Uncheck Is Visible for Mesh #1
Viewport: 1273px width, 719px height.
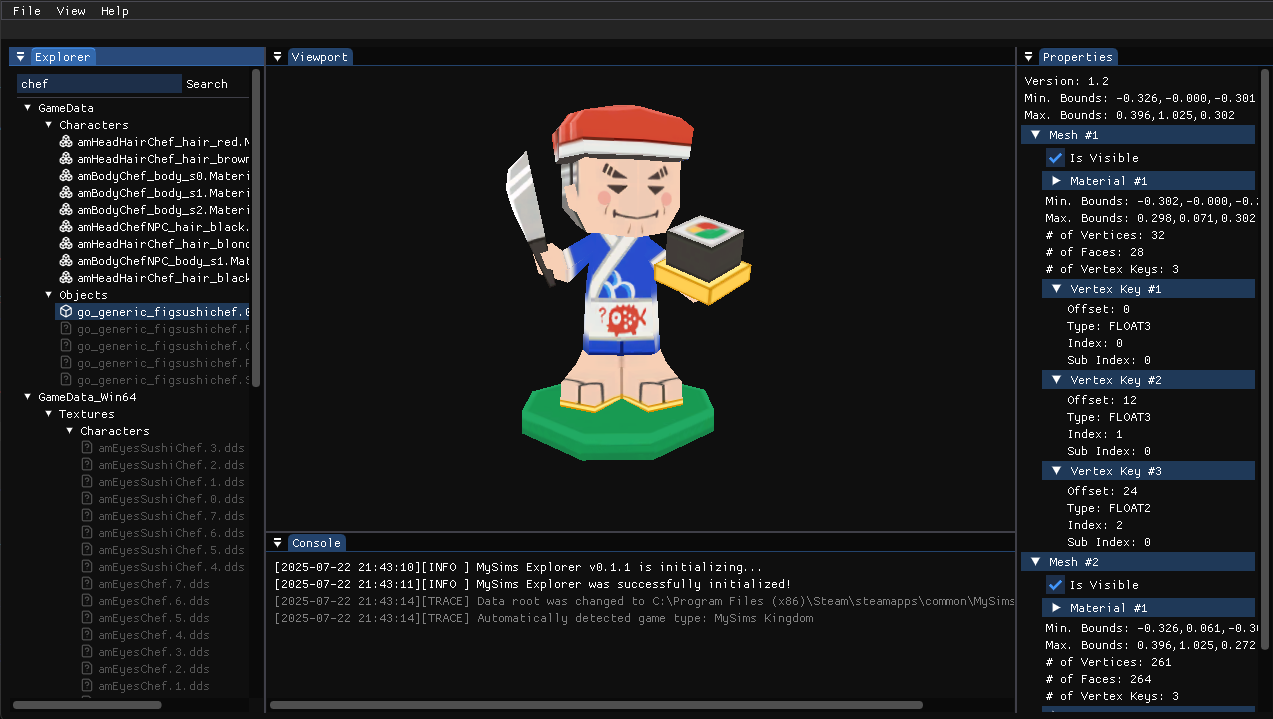[1055, 157]
